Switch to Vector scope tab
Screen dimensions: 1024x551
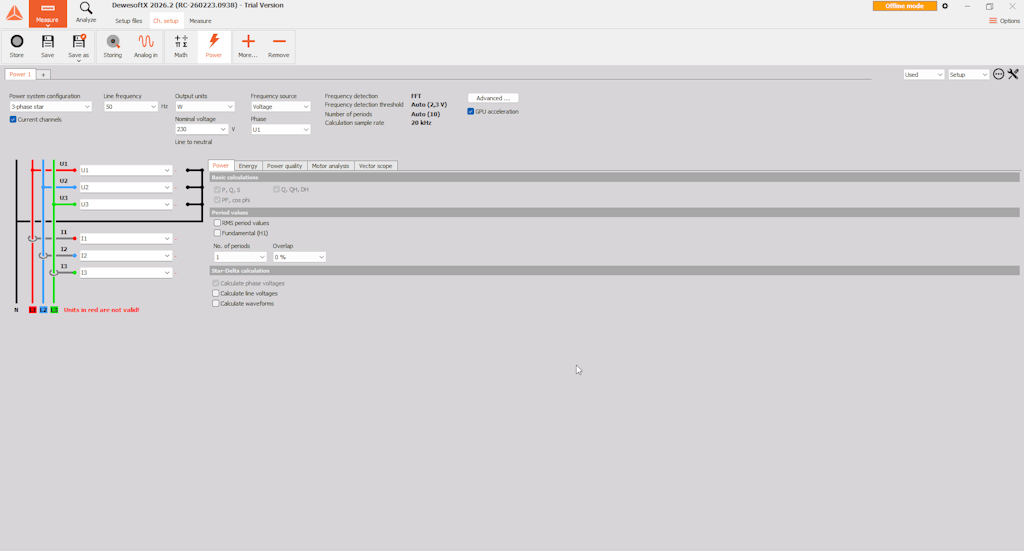(x=376, y=166)
